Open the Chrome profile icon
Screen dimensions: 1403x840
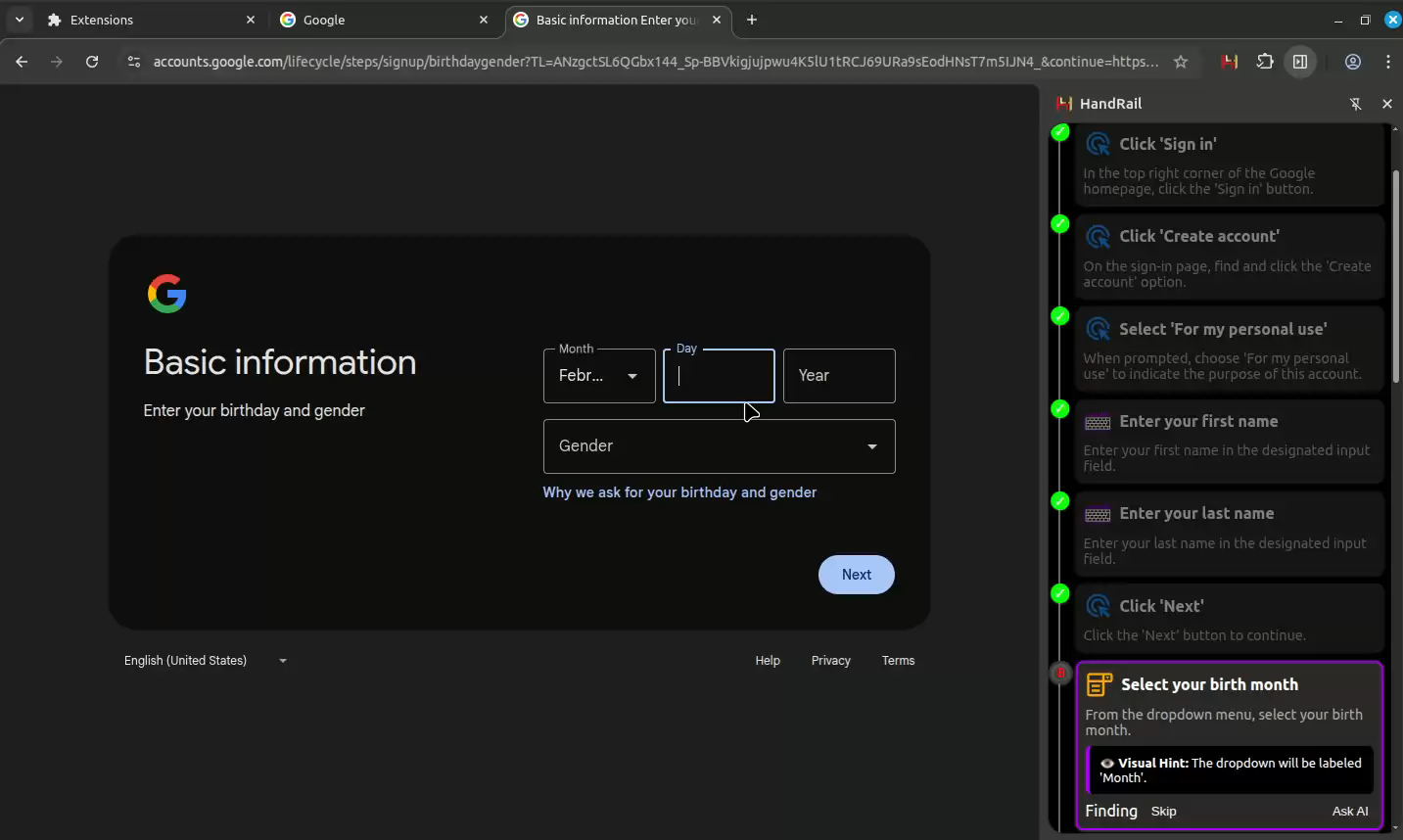(x=1353, y=62)
